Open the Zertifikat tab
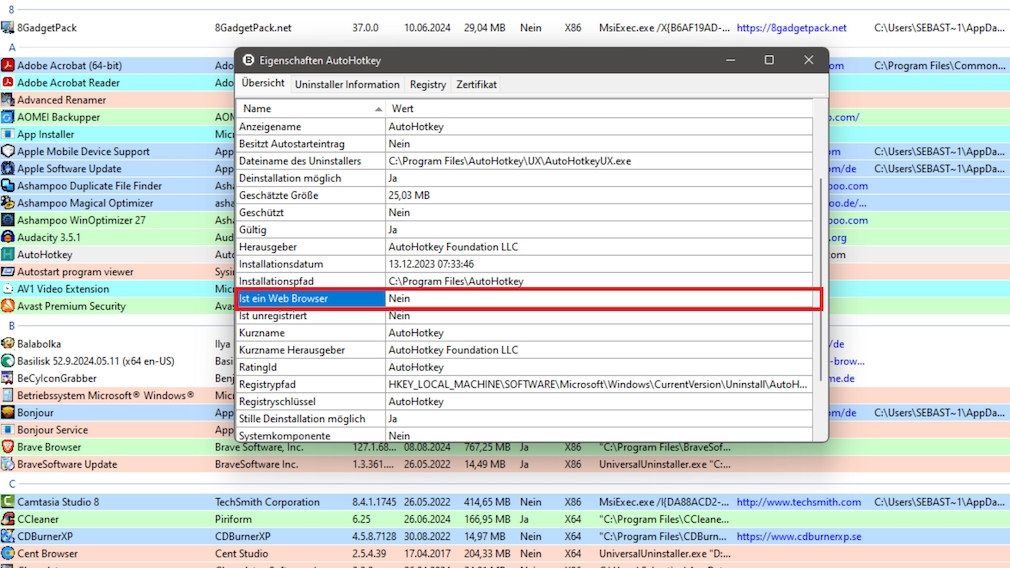The width and height of the screenshot is (1010, 568). click(477, 85)
